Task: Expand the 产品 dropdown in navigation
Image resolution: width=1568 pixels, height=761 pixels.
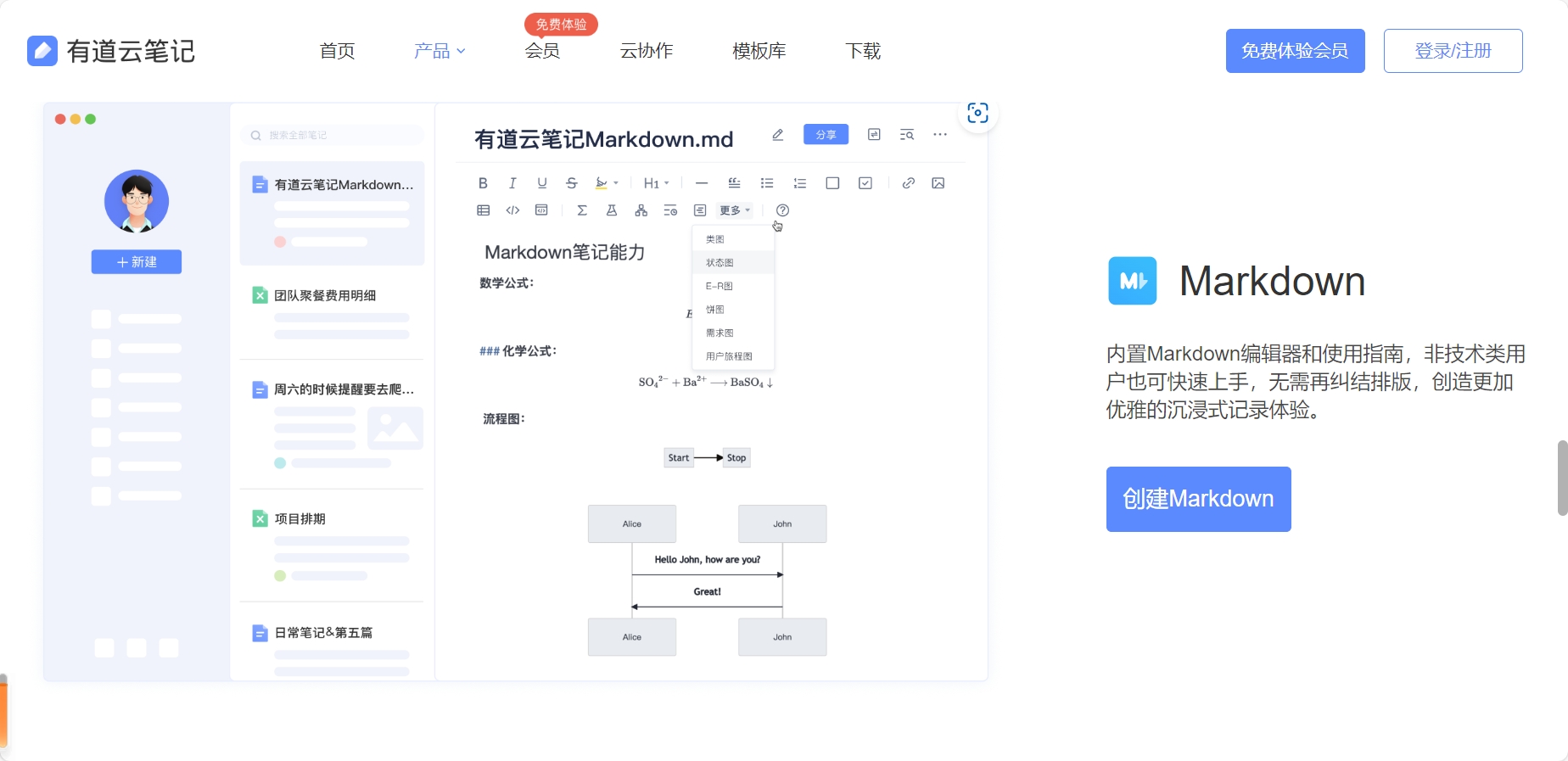Action: 440,51
